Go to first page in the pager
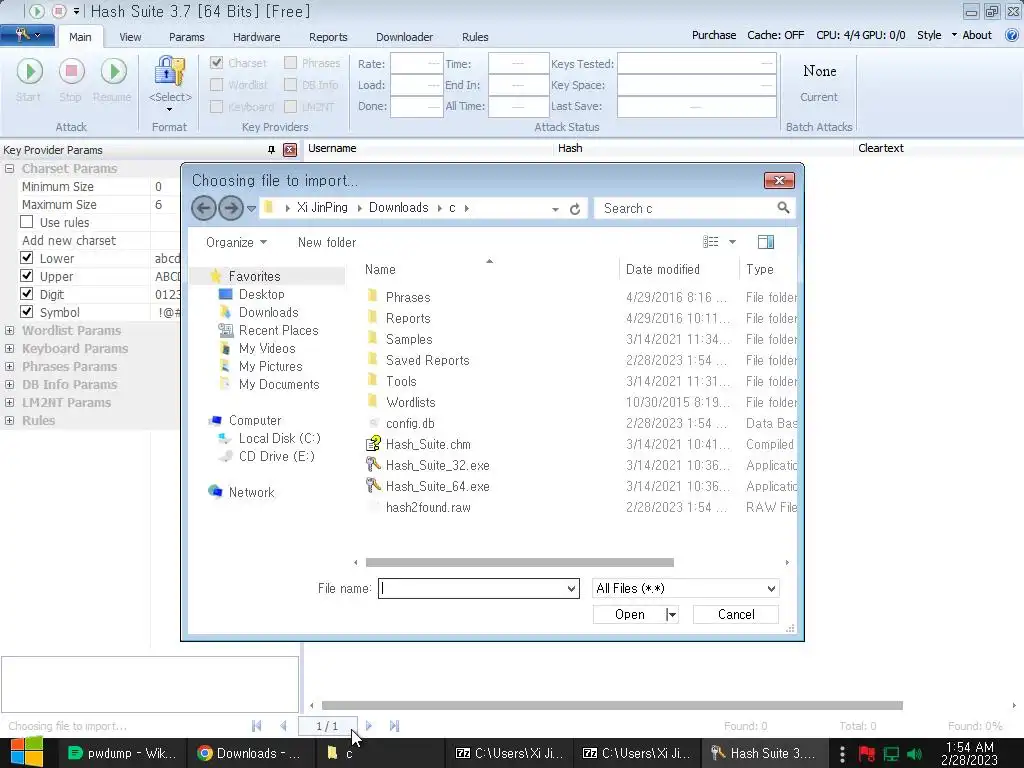 coord(257,726)
